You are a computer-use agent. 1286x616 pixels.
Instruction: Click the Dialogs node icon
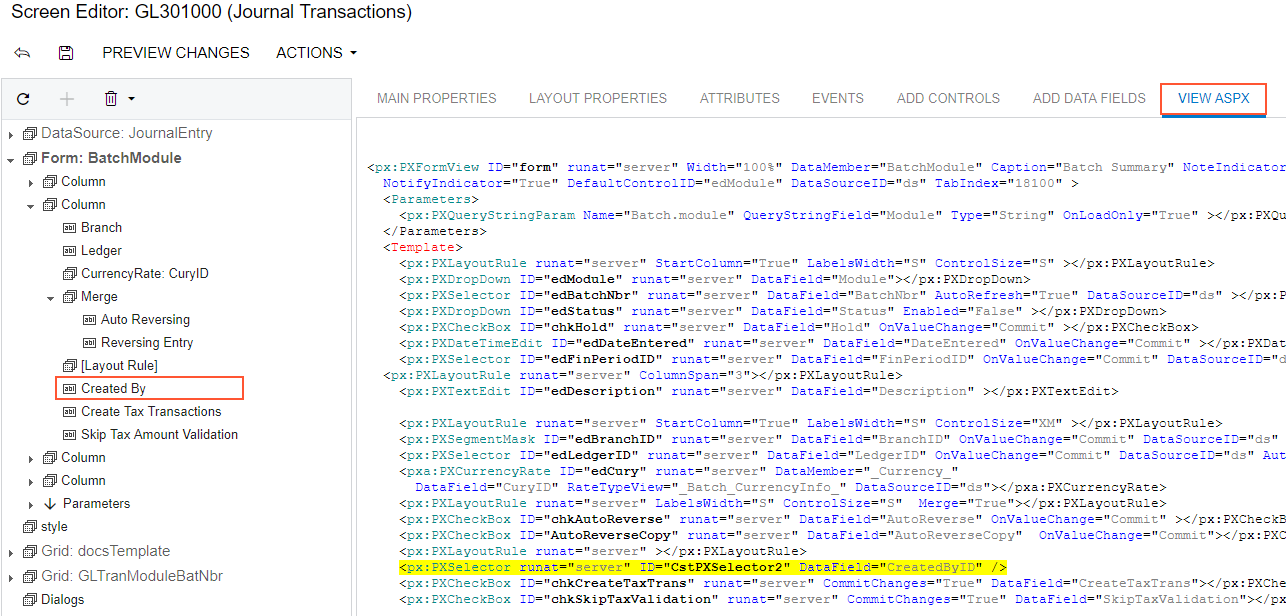(x=29, y=599)
